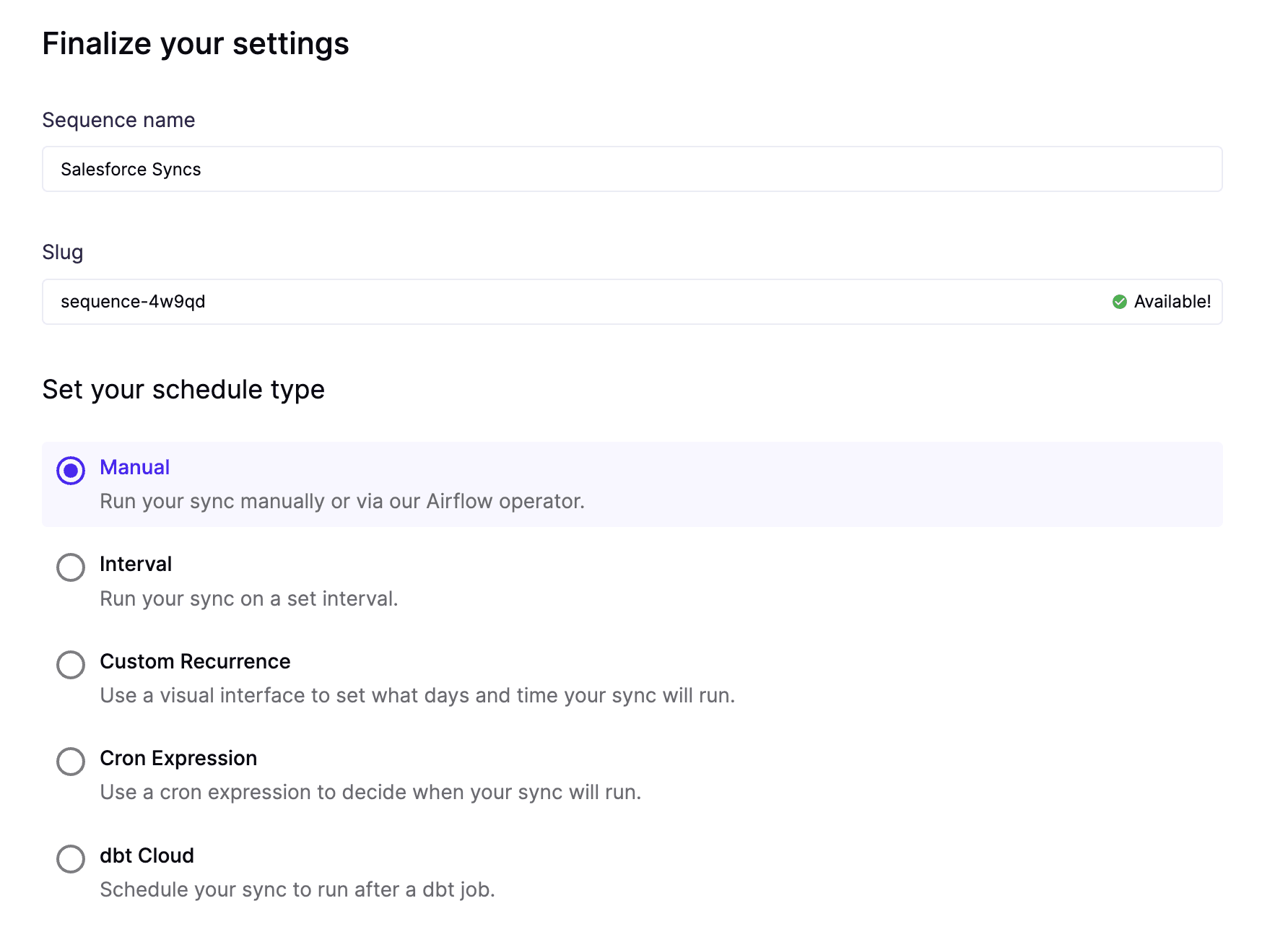
Task: Click the green slug availability checkmark icon
Action: (x=1119, y=302)
